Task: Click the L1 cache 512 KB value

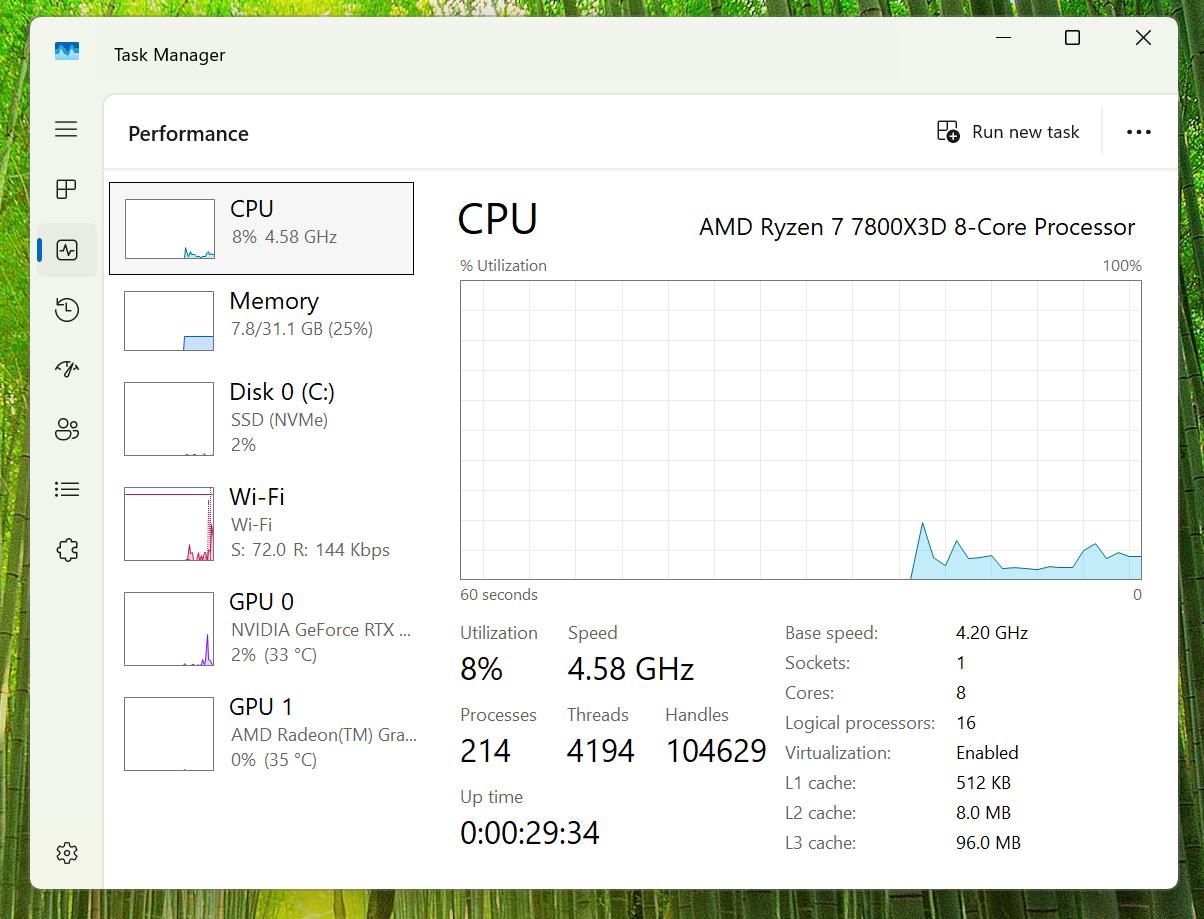Action: (x=982, y=783)
